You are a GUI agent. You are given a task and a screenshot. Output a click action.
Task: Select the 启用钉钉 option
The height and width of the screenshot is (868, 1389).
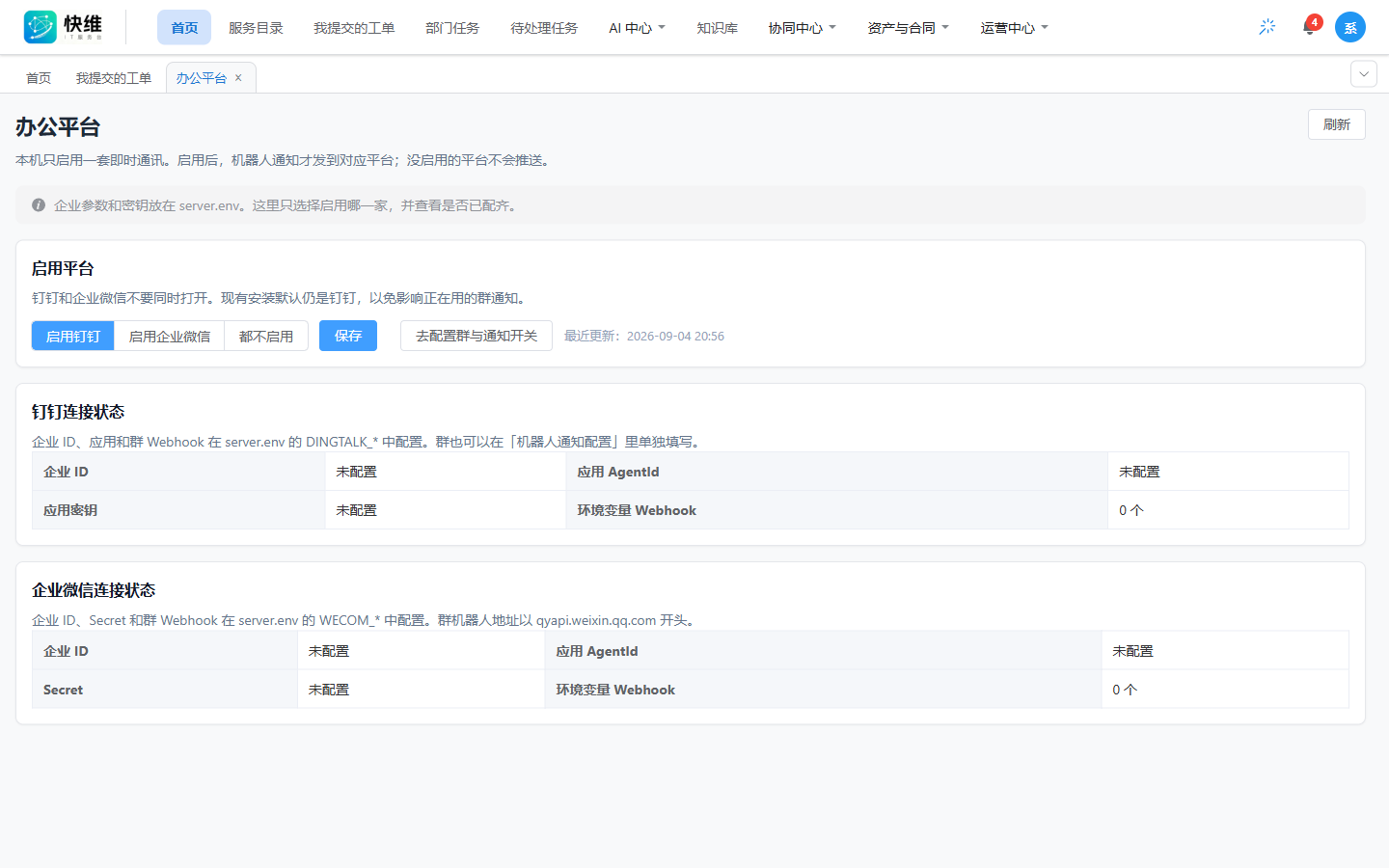[73, 336]
